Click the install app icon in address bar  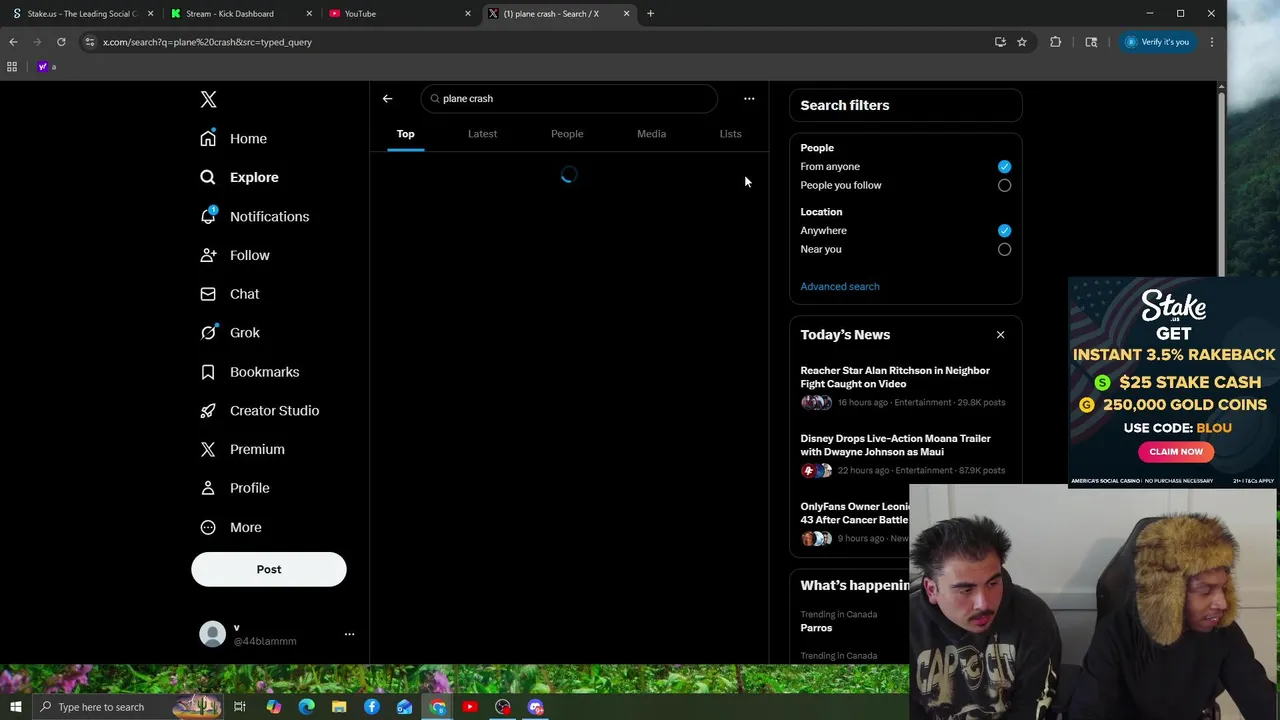1000,42
